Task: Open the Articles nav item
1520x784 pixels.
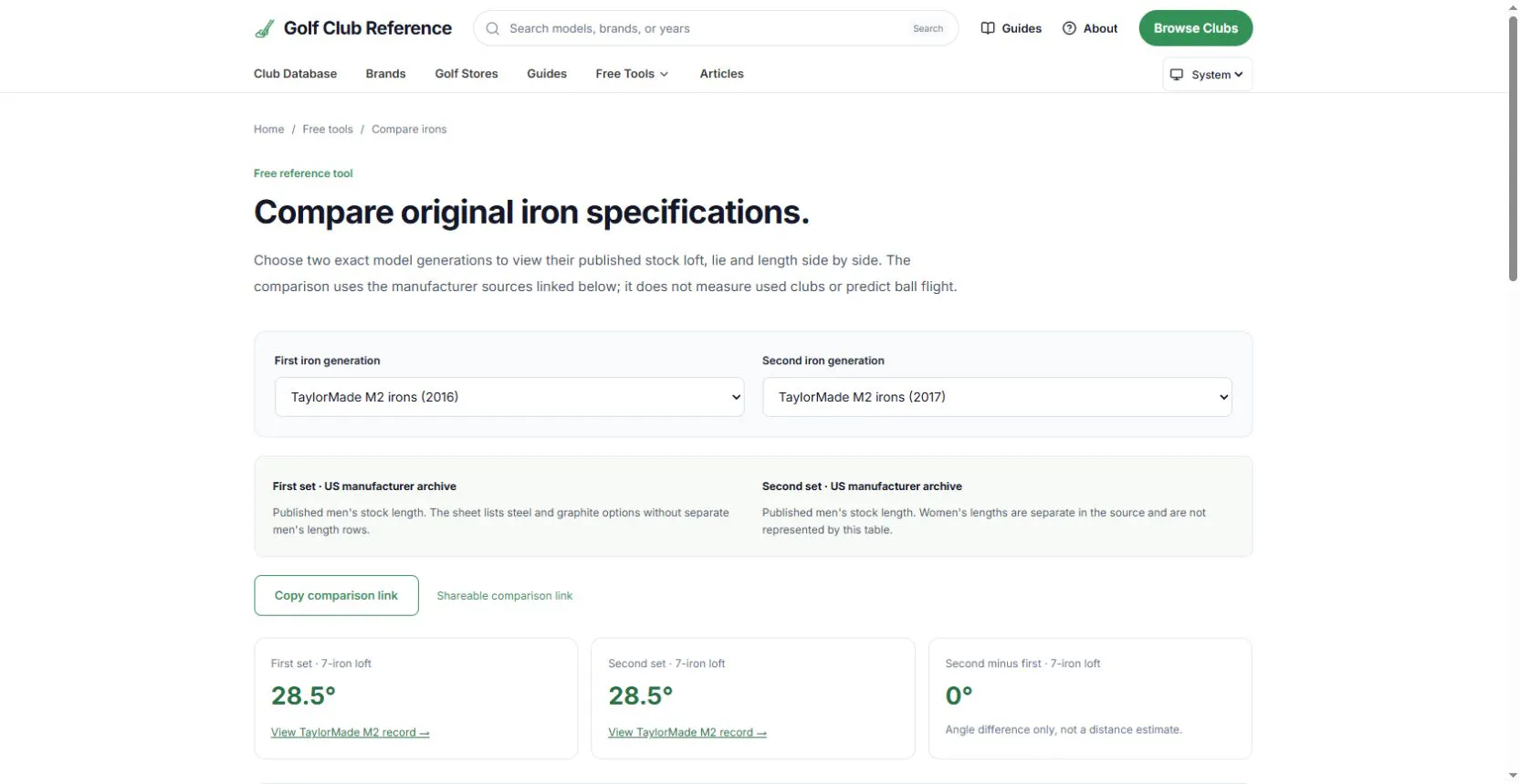Action: tap(721, 74)
